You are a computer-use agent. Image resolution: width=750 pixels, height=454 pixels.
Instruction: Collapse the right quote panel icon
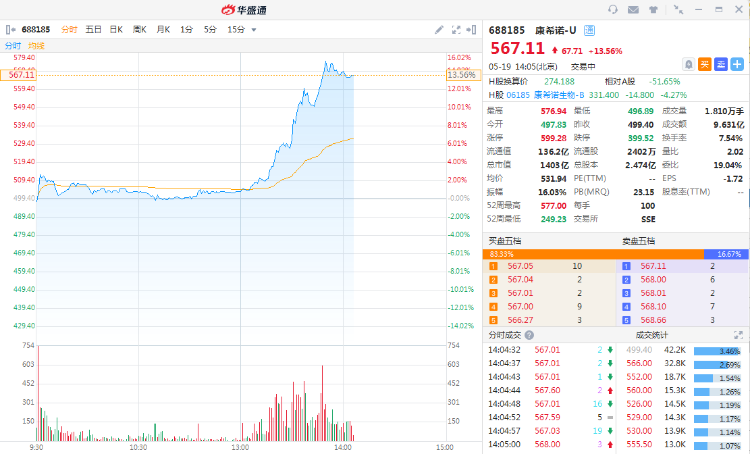point(471,30)
